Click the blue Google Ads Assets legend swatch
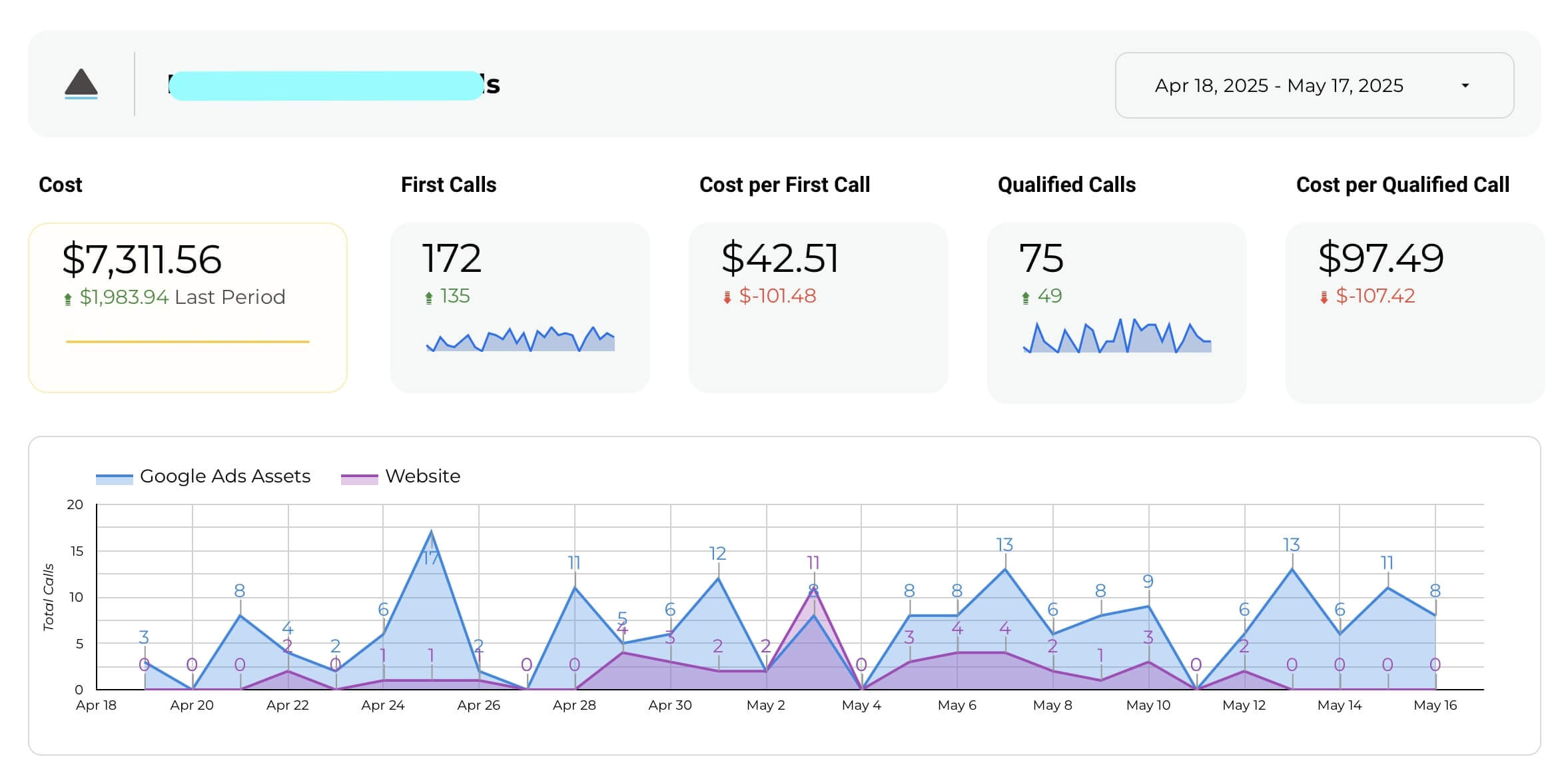 (115, 478)
